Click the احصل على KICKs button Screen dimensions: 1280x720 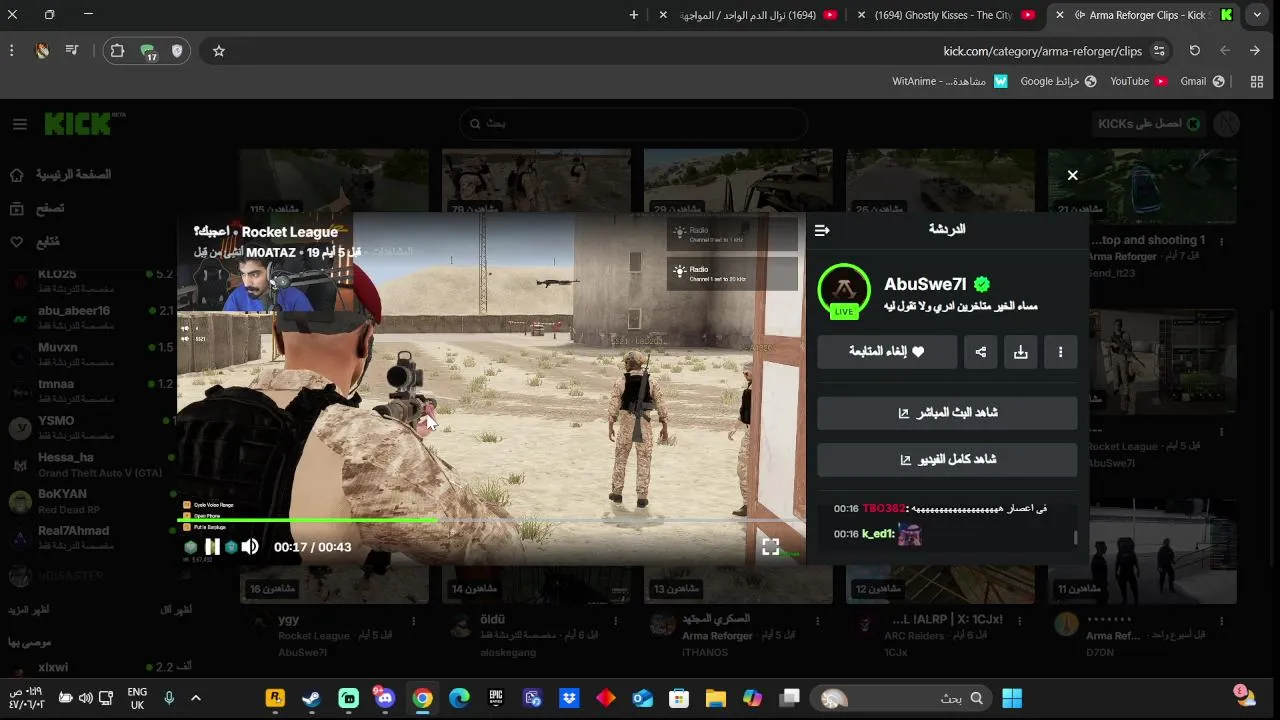click(x=1148, y=124)
